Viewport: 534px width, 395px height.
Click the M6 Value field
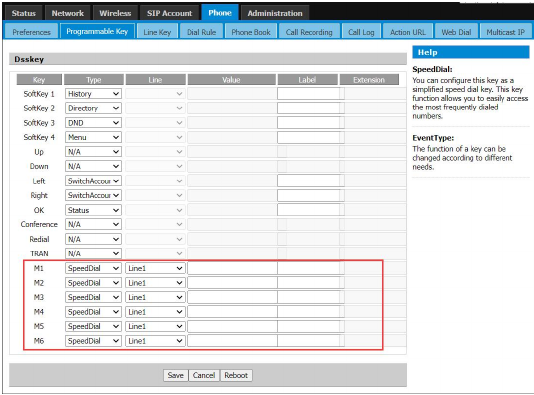(232, 341)
